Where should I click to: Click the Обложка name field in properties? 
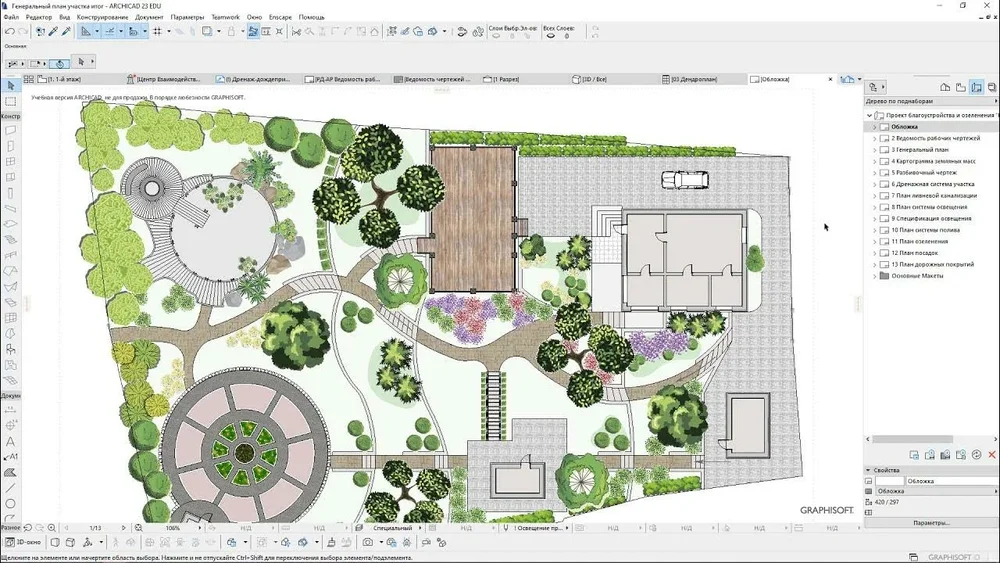930,491
